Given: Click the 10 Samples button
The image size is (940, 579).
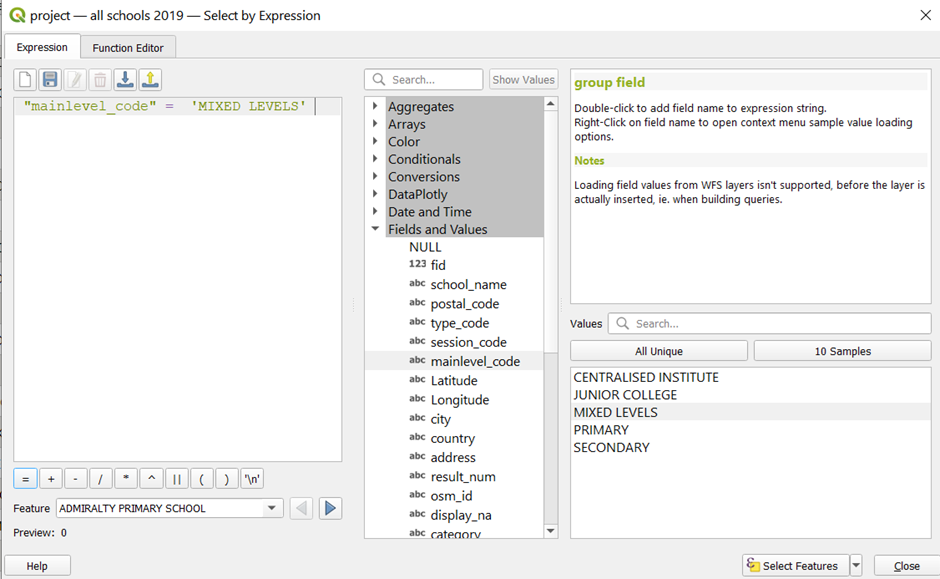Looking at the screenshot, I should [x=842, y=351].
